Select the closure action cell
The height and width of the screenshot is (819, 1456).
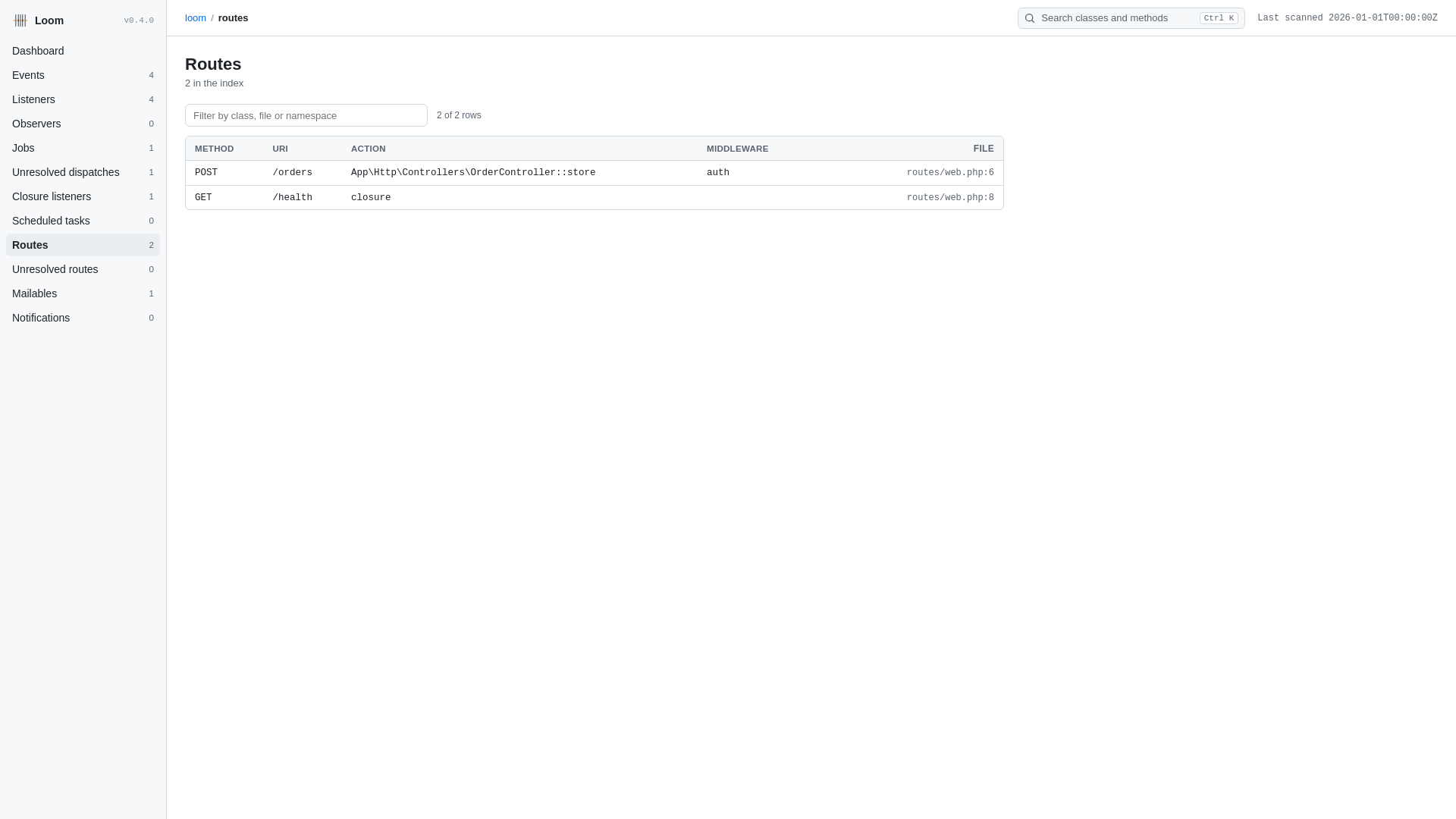pyautogui.click(x=371, y=198)
